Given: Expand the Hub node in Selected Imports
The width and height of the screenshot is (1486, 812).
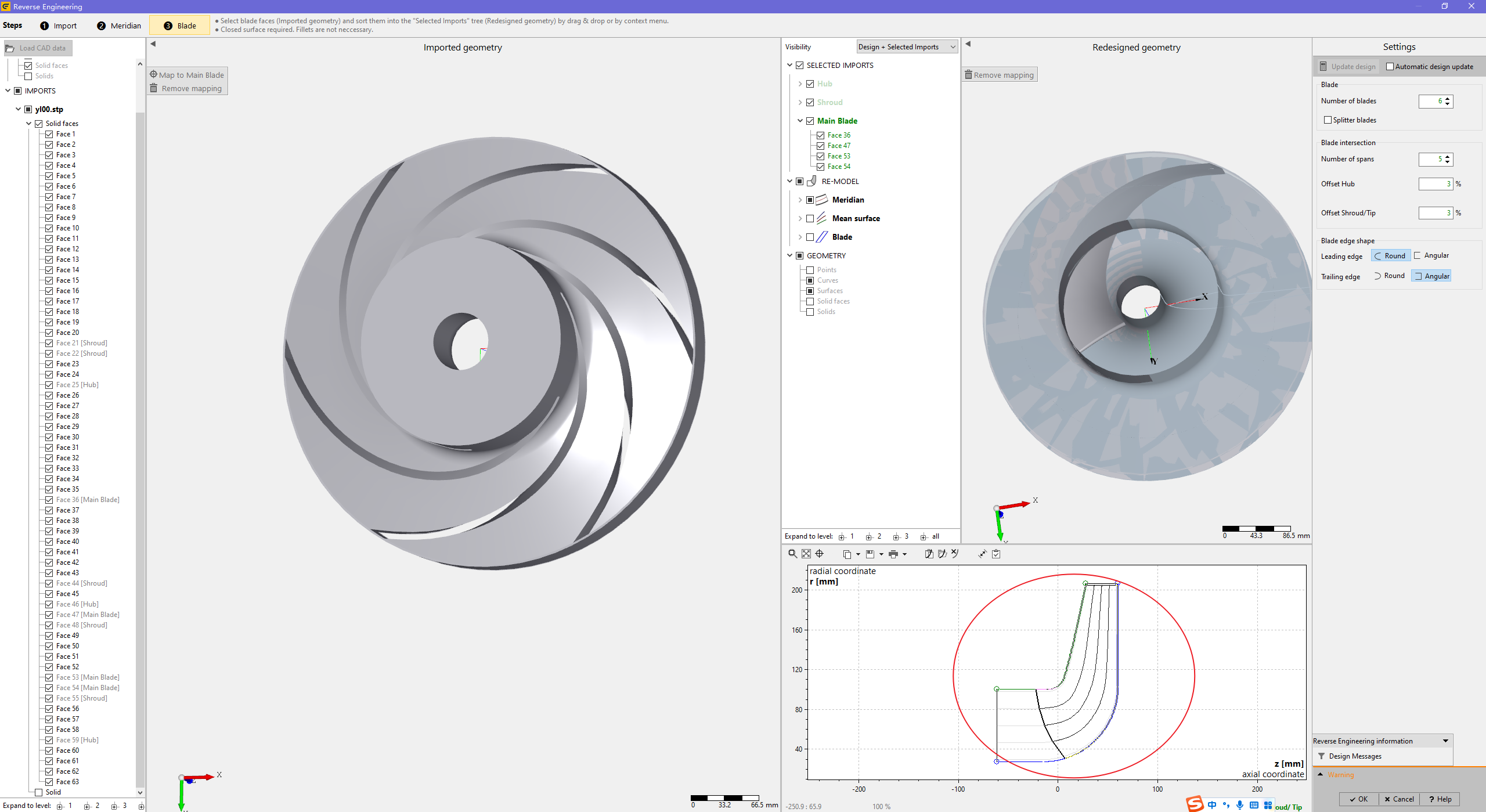Looking at the screenshot, I should pyautogui.click(x=800, y=84).
